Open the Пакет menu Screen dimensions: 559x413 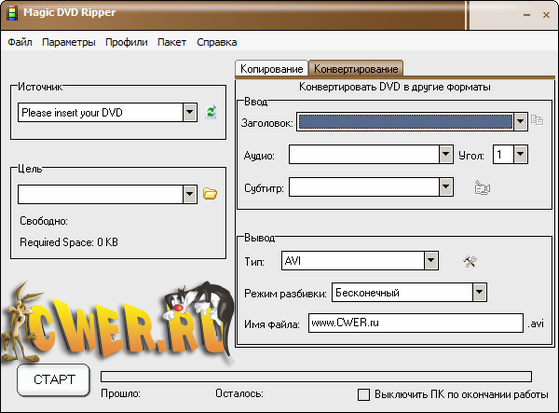[172, 42]
